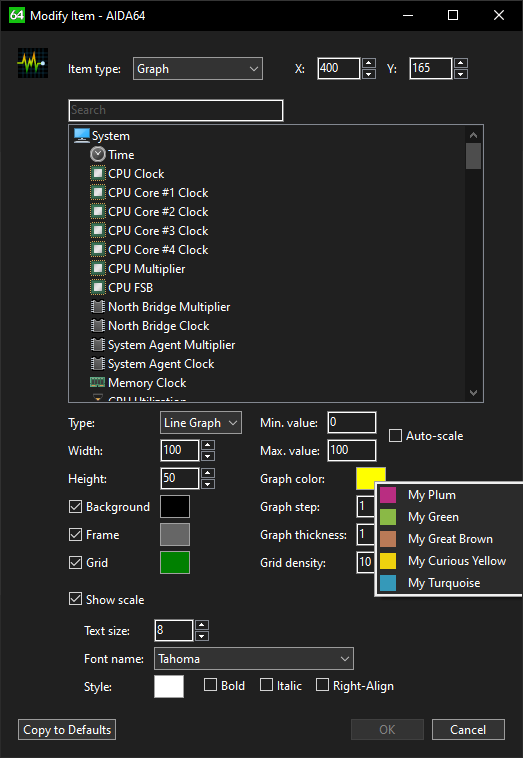
Task: Click the chip icon beside CPU Core #2 Clock
Action: (98, 212)
